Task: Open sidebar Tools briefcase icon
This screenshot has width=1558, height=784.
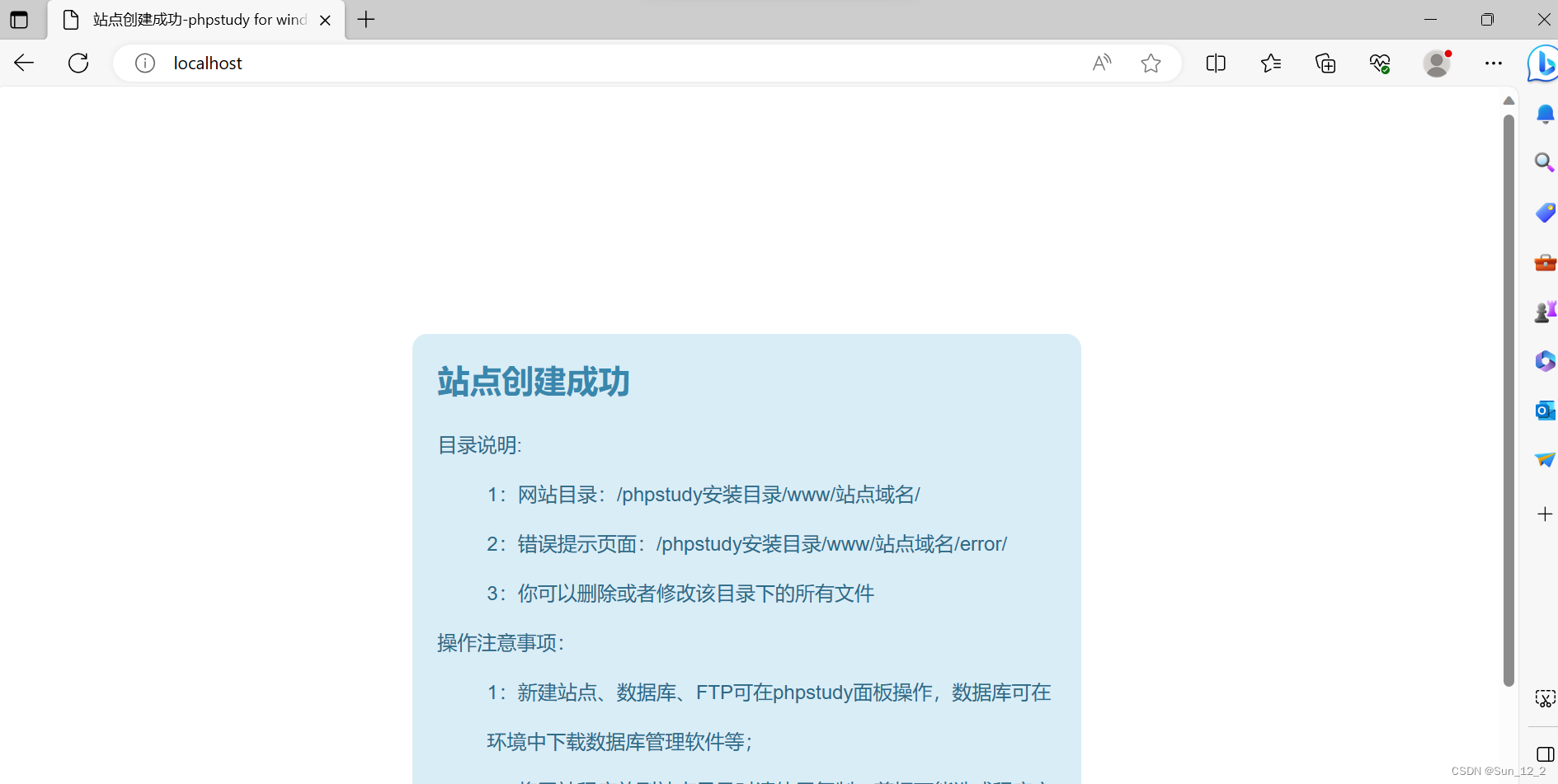Action: [x=1546, y=263]
